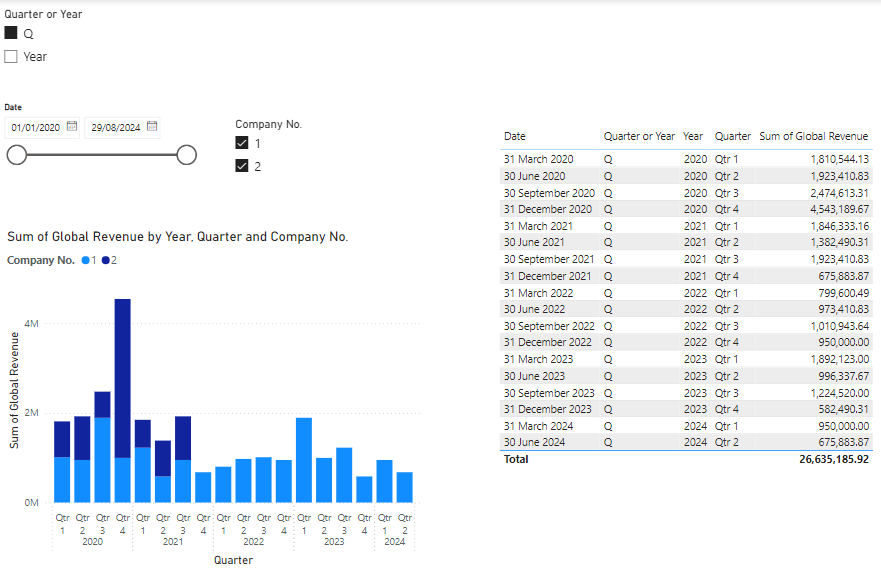Image resolution: width=881 pixels, height=568 pixels.
Task: Open the start date calendar picker icon
Action: click(x=72, y=126)
